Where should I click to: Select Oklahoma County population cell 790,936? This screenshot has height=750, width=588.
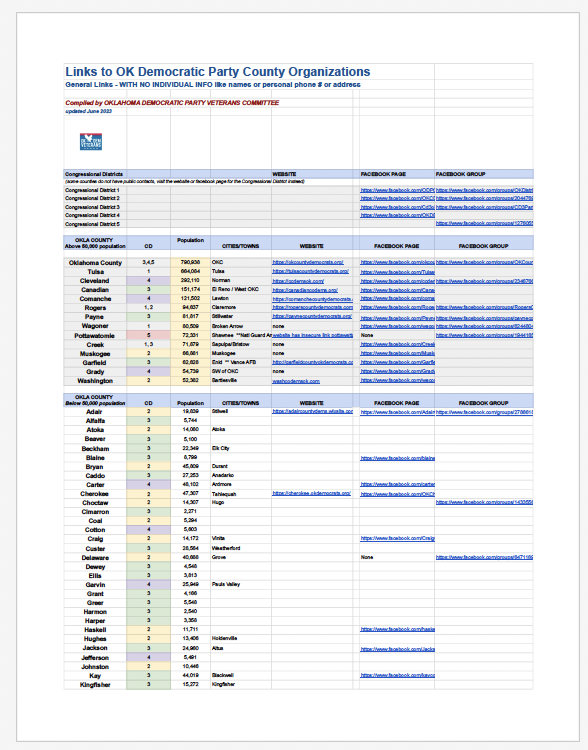point(190,262)
